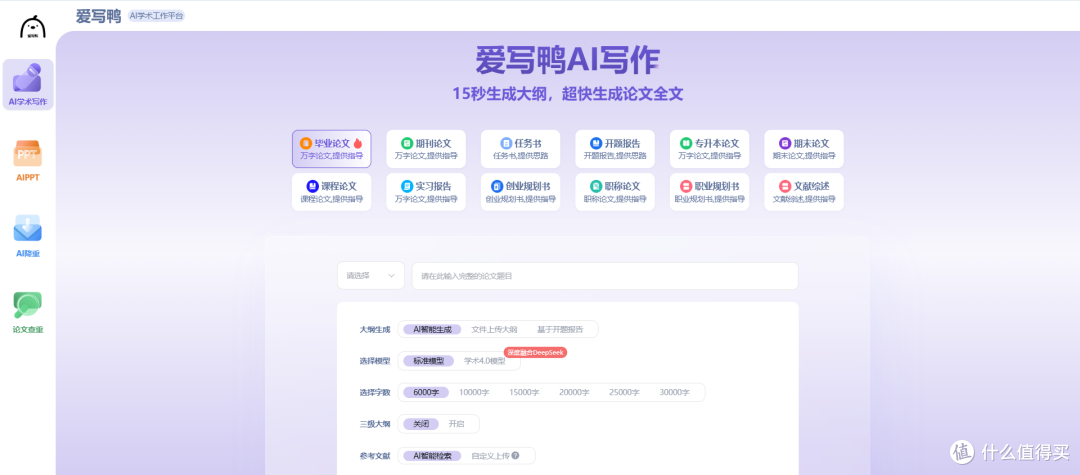Choose the 学术4.0模型 option
The width and height of the screenshot is (1080, 475).
(484, 360)
